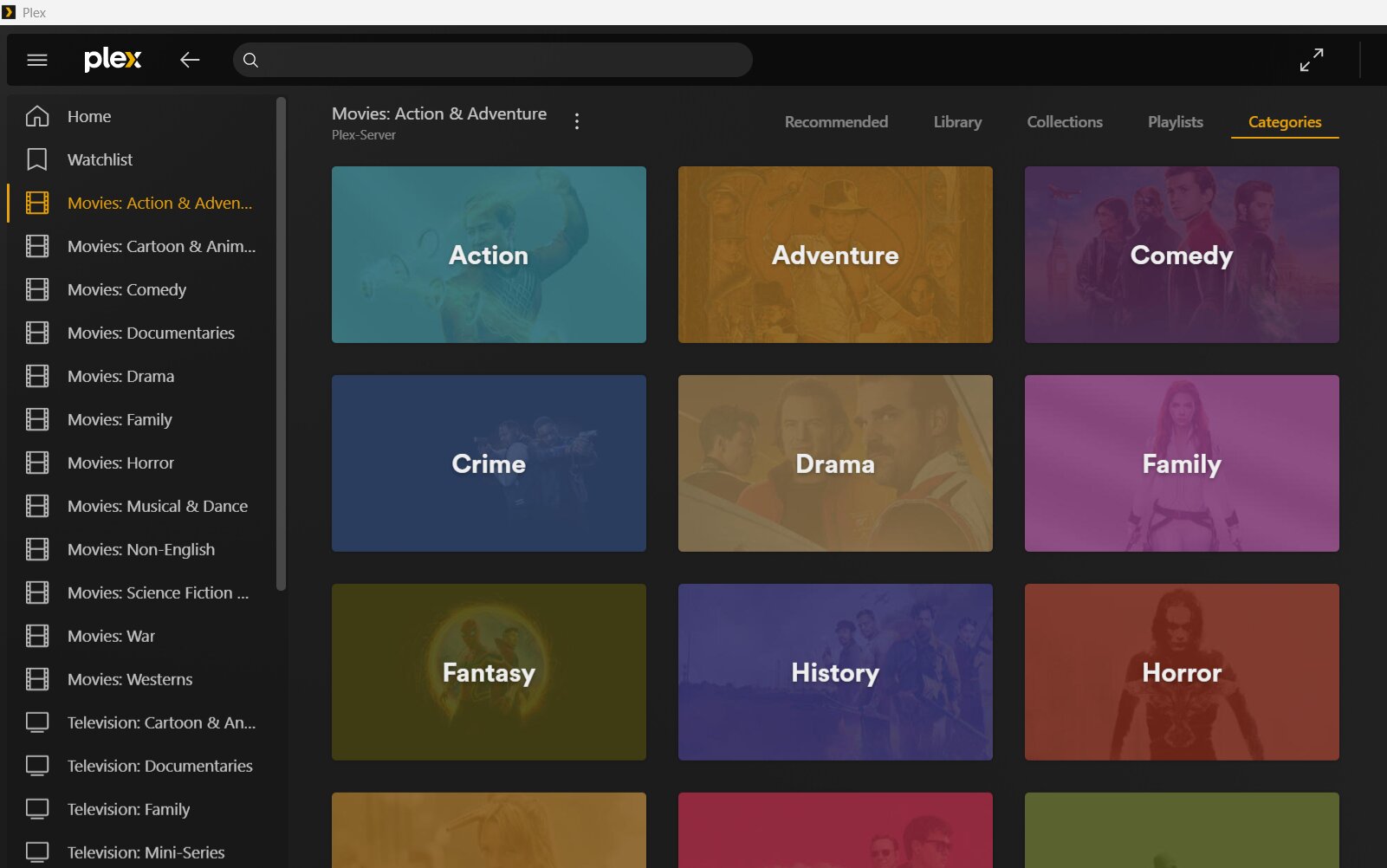Screen dimensions: 1387x868
Task: Open Watchlist in the sidebar
Action: pos(100,159)
